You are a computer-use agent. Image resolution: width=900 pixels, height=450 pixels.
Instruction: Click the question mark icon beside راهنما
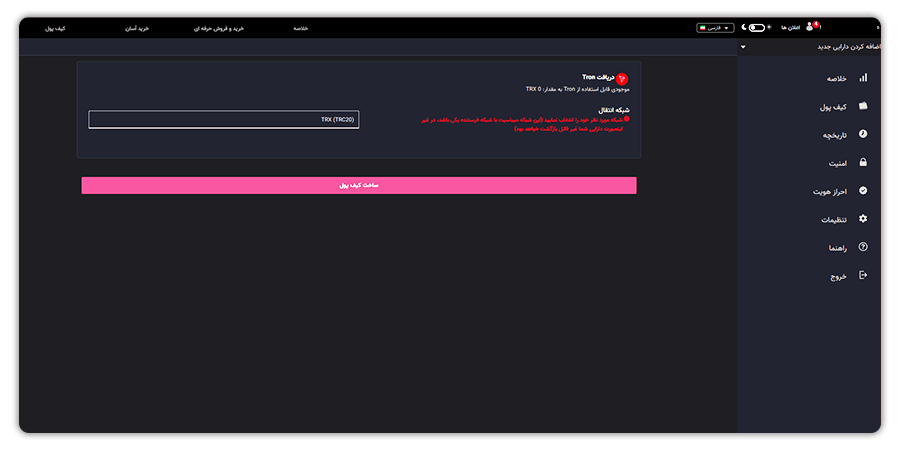tap(863, 247)
